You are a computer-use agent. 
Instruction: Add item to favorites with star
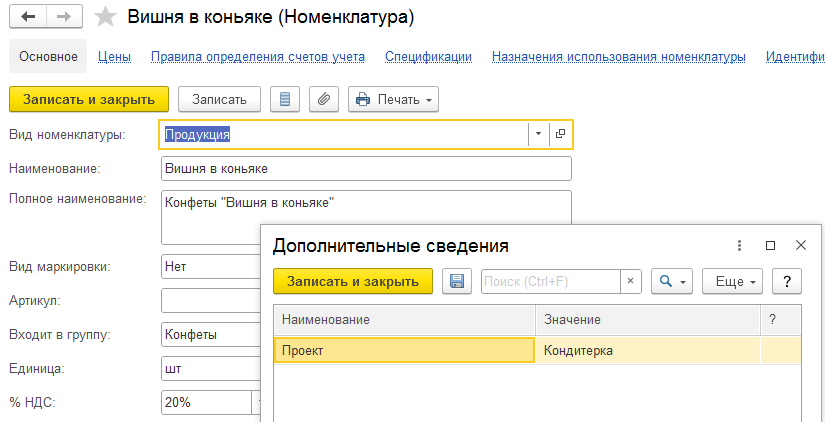tap(105, 17)
